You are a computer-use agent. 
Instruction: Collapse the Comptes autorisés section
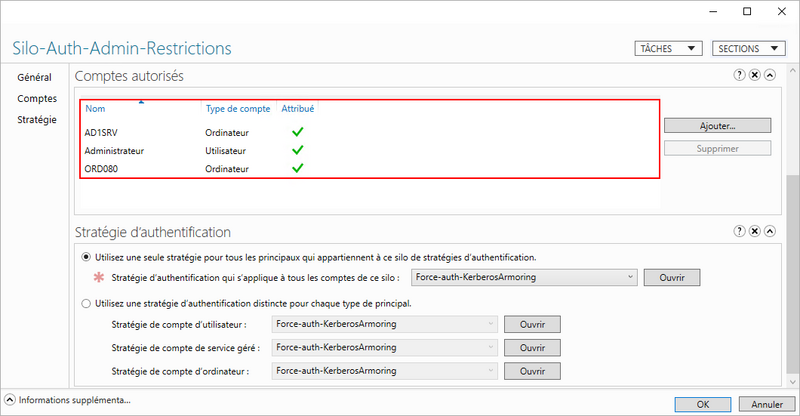(770, 75)
